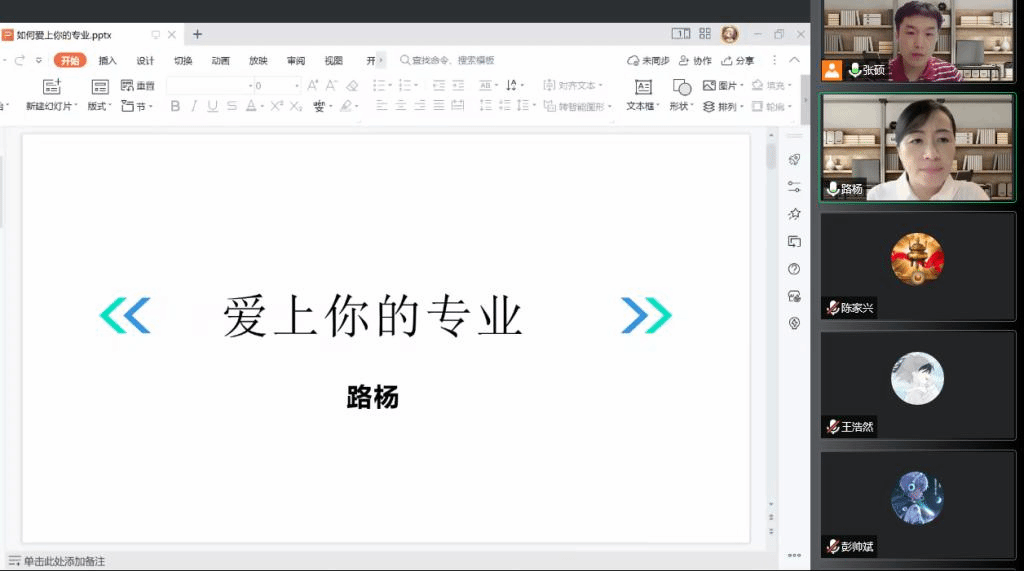Viewport: 1024px width, 571px height.
Task: Click the help question mark sidebar icon
Action: 794,269
